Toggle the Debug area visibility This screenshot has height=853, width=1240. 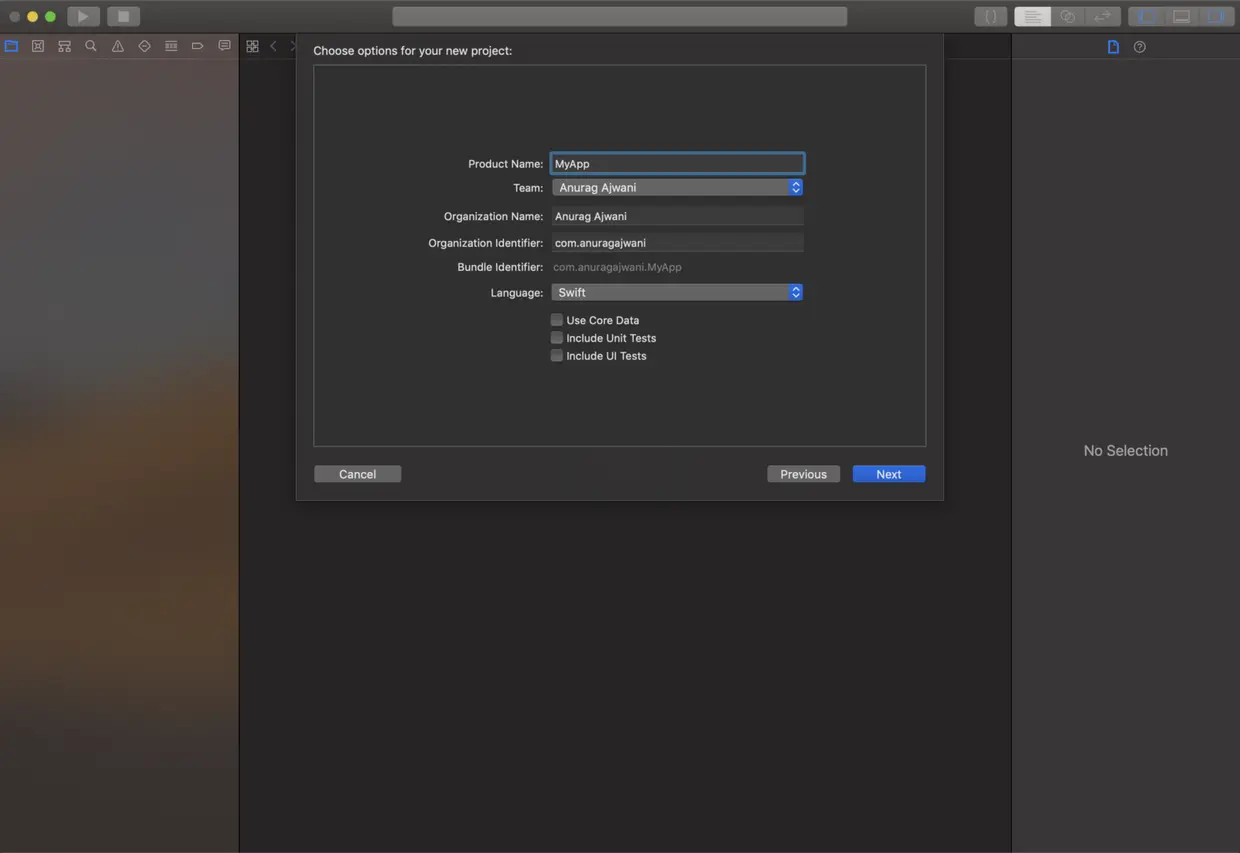coord(1181,16)
